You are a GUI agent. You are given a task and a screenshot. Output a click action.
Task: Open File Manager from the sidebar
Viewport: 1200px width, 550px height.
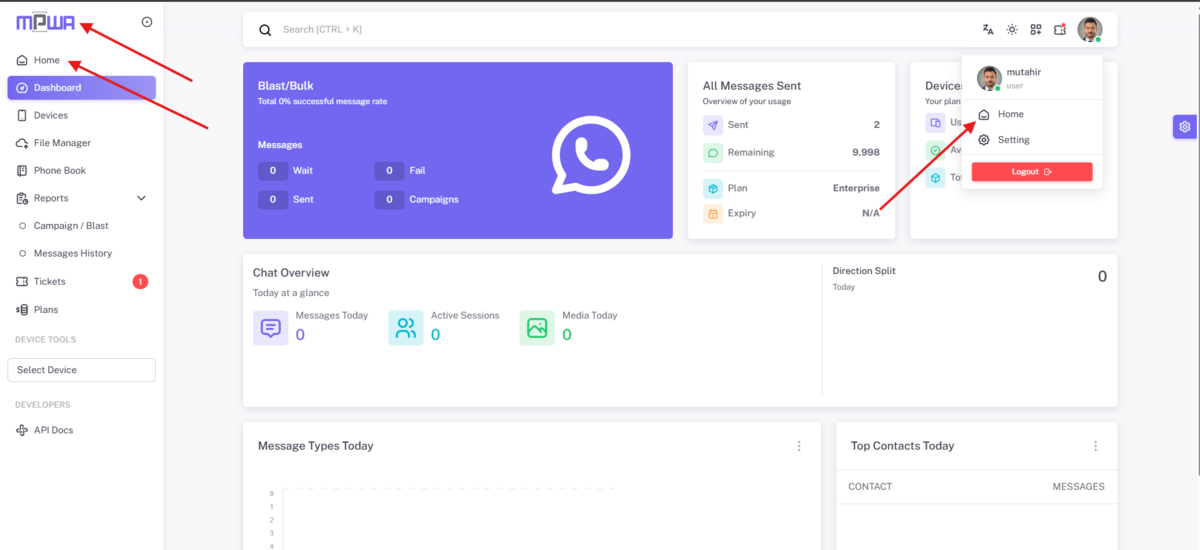[x=61, y=143]
